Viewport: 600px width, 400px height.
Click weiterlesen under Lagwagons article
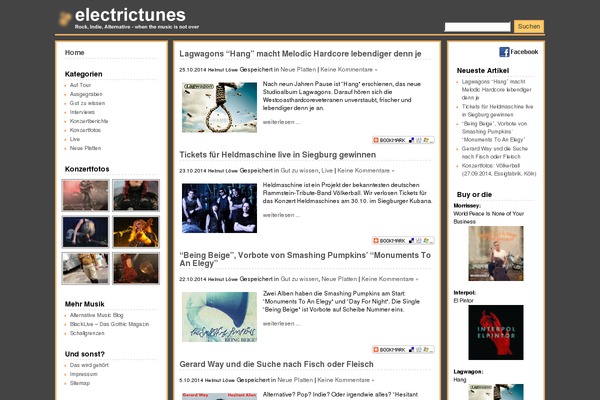pyautogui.click(x=281, y=122)
